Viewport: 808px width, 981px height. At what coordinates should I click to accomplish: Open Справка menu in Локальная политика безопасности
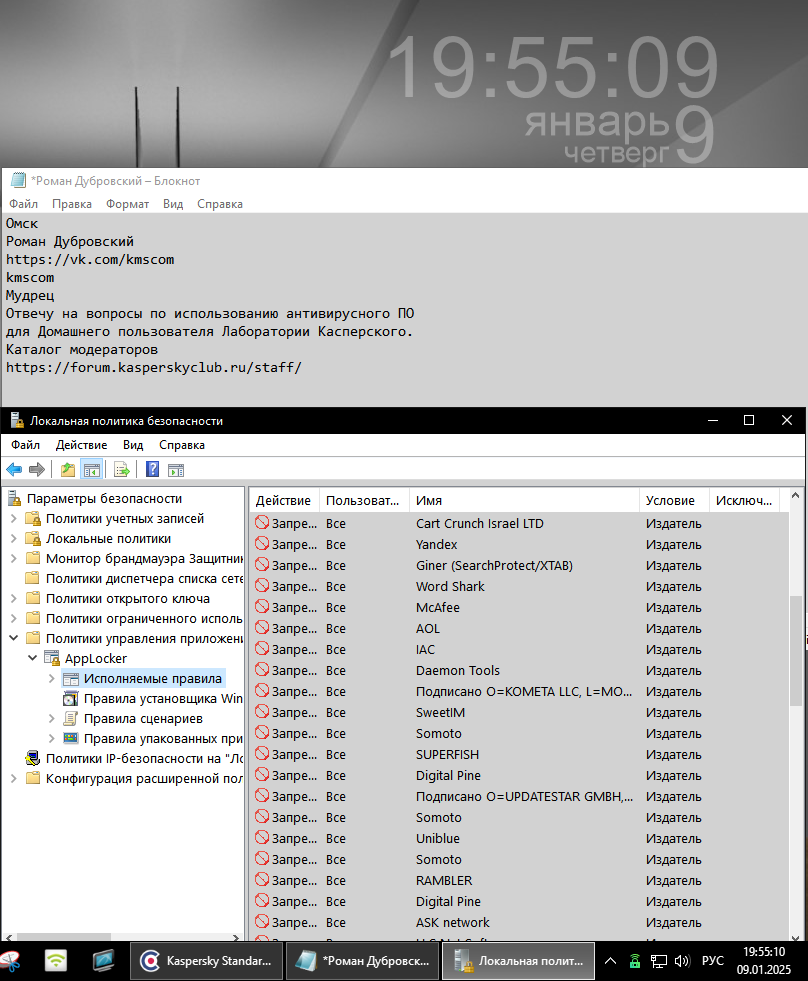[182, 445]
